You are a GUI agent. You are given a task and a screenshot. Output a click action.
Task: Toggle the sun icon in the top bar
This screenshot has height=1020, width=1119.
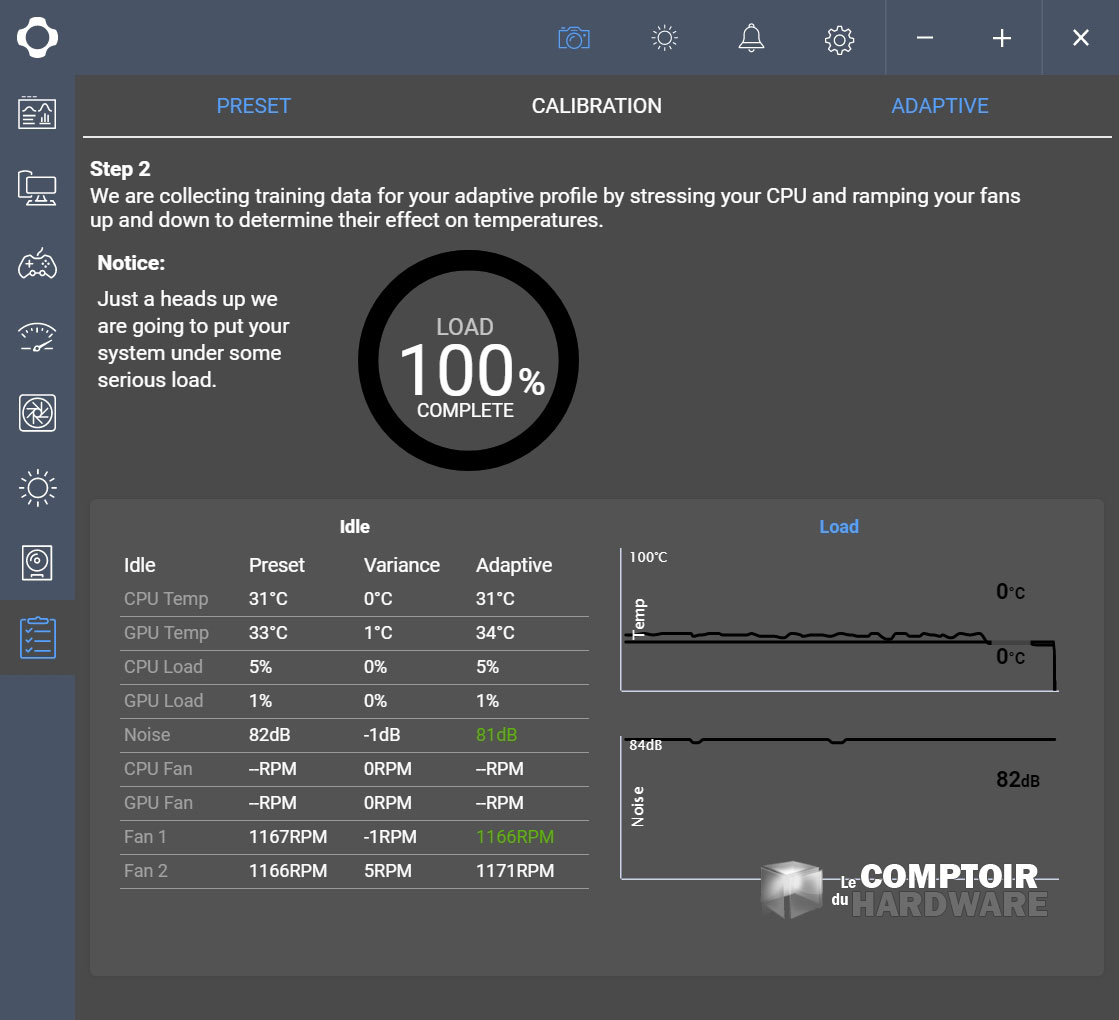coord(664,38)
